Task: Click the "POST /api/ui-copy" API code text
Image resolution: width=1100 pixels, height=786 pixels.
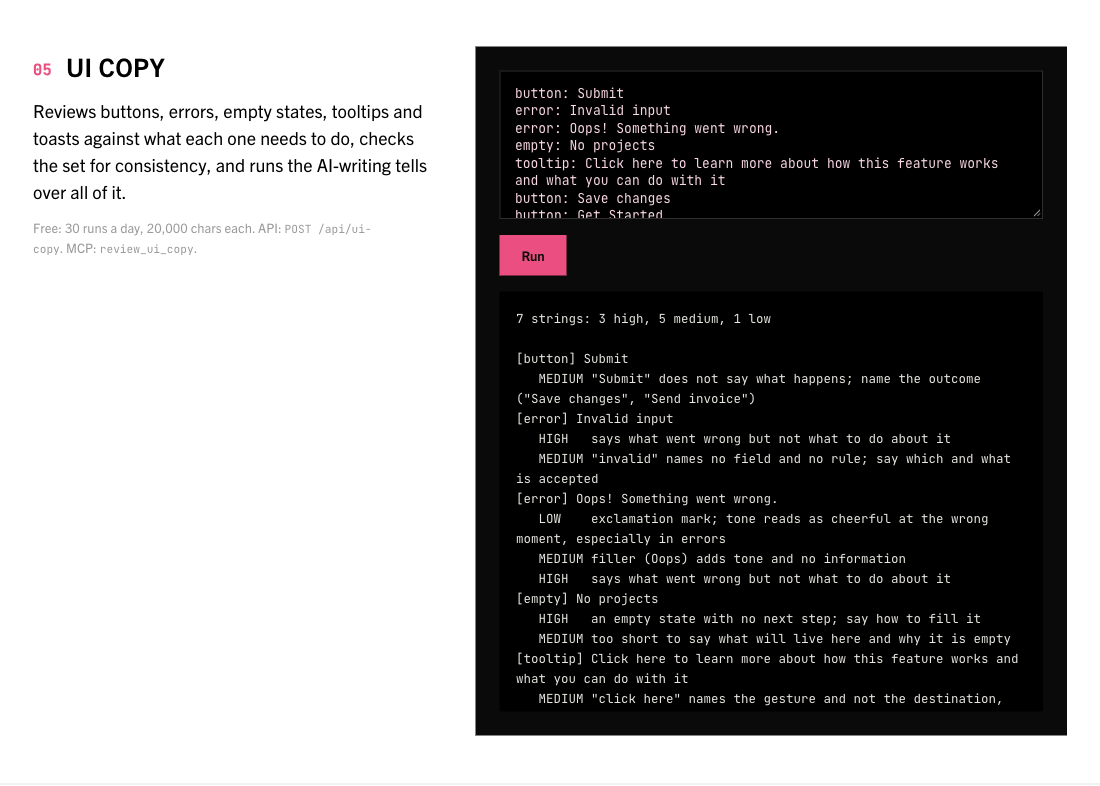Action: click(202, 239)
